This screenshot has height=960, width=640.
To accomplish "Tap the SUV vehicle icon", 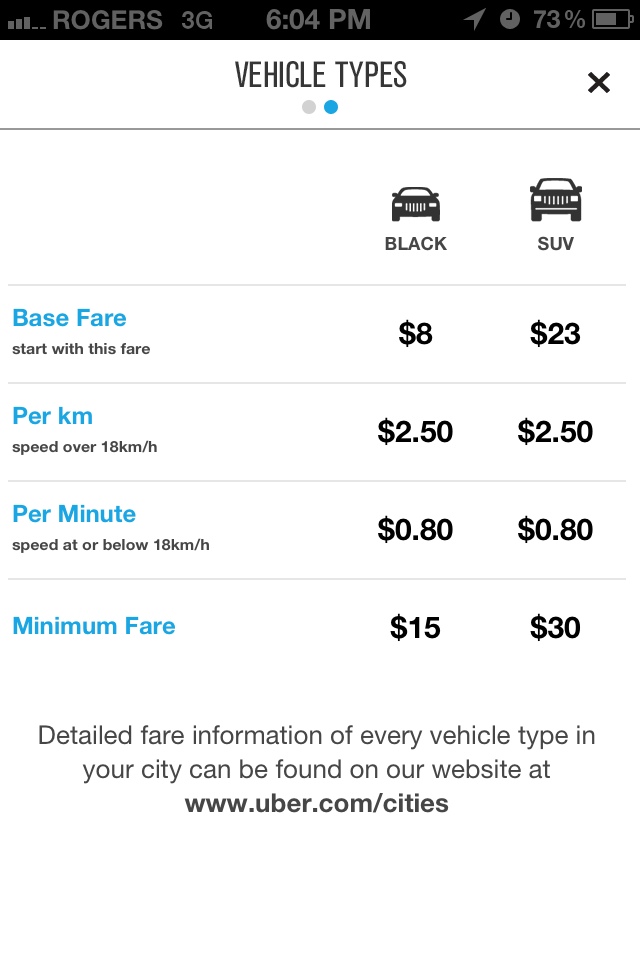I will (x=555, y=200).
